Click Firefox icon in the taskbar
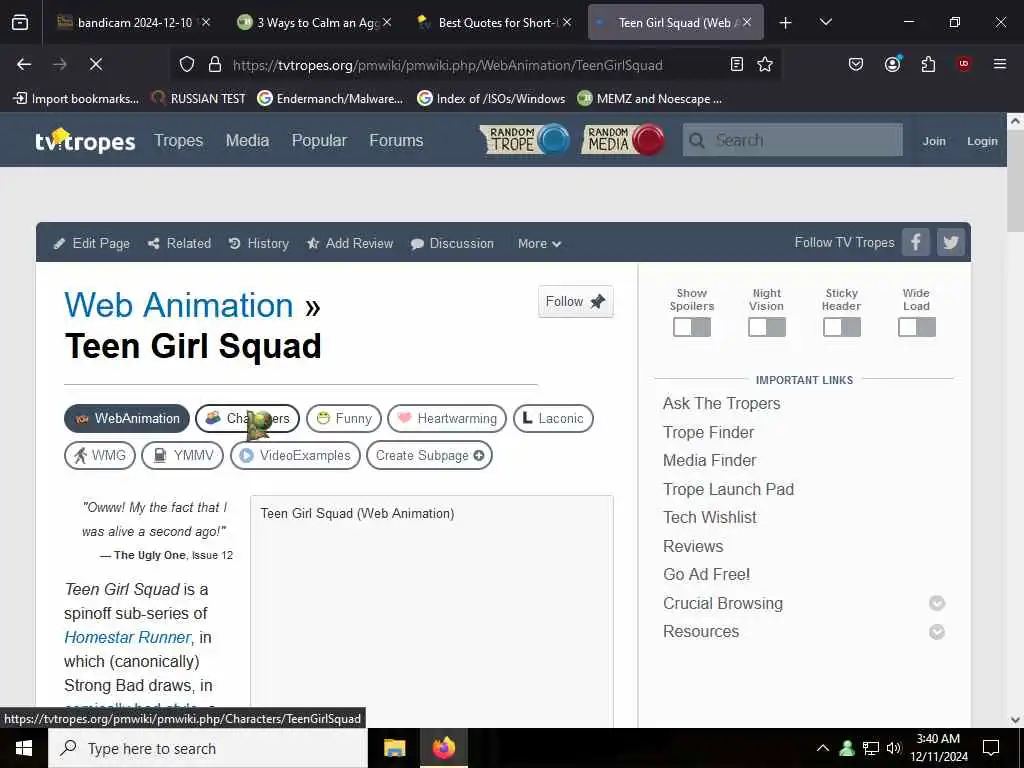 click(x=443, y=748)
